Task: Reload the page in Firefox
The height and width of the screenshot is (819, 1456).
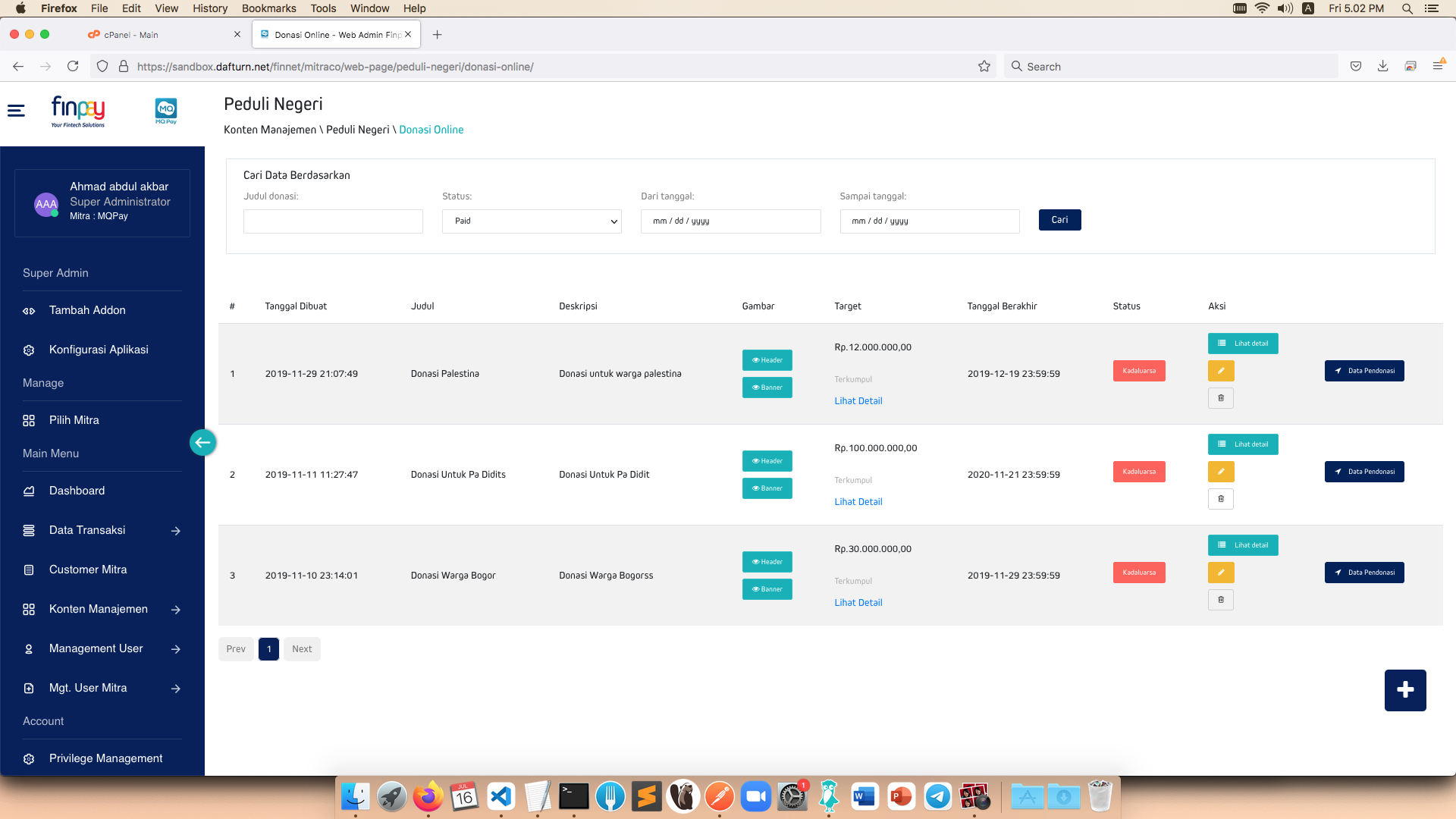Action: point(73,67)
